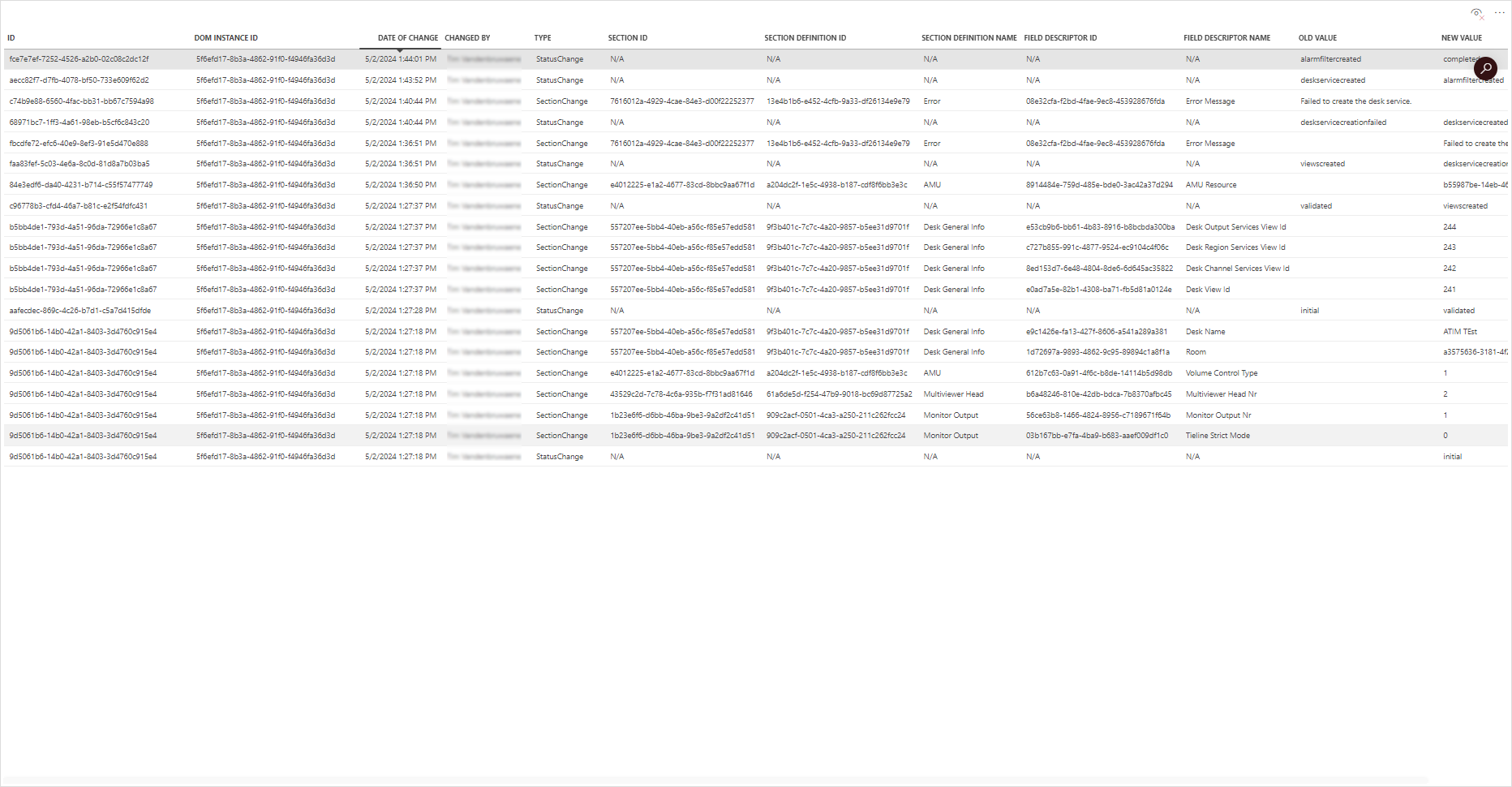Click 'AMU Resource' field descriptor name
Image resolution: width=1512 pixels, height=787 pixels.
1211,185
